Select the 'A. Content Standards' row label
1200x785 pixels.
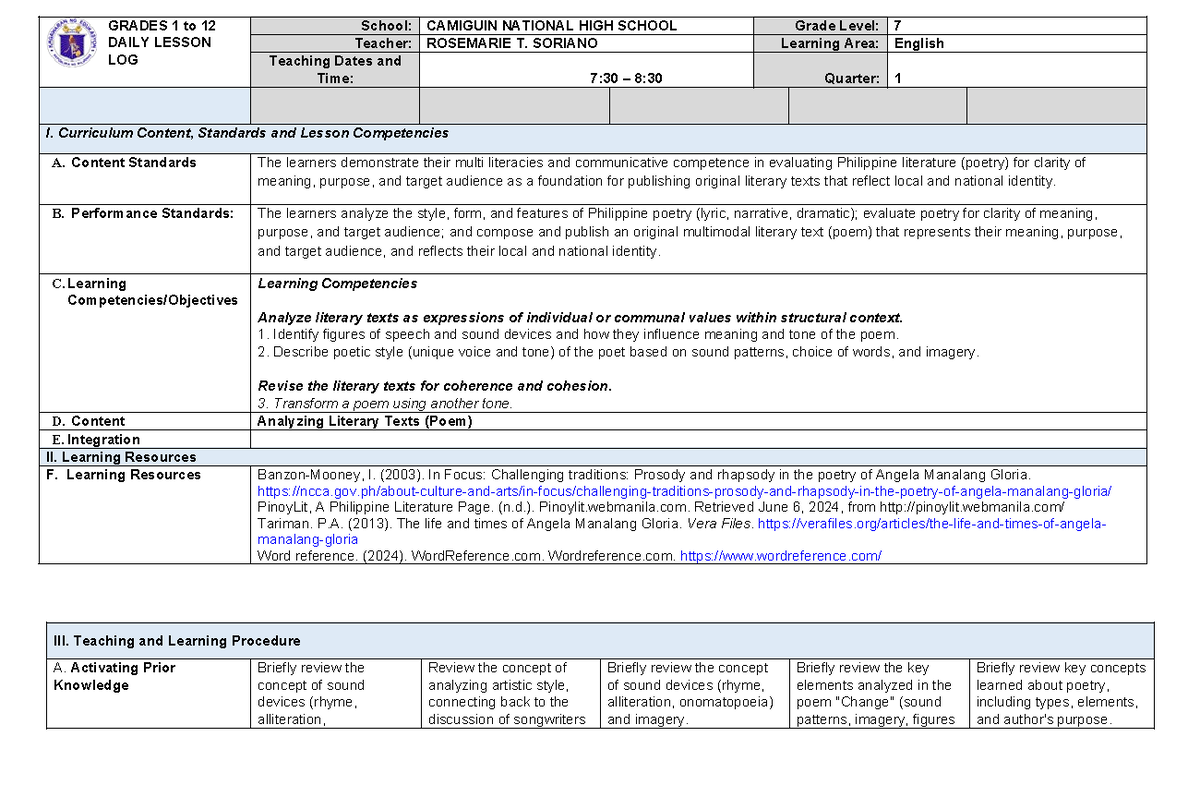(125, 162)
